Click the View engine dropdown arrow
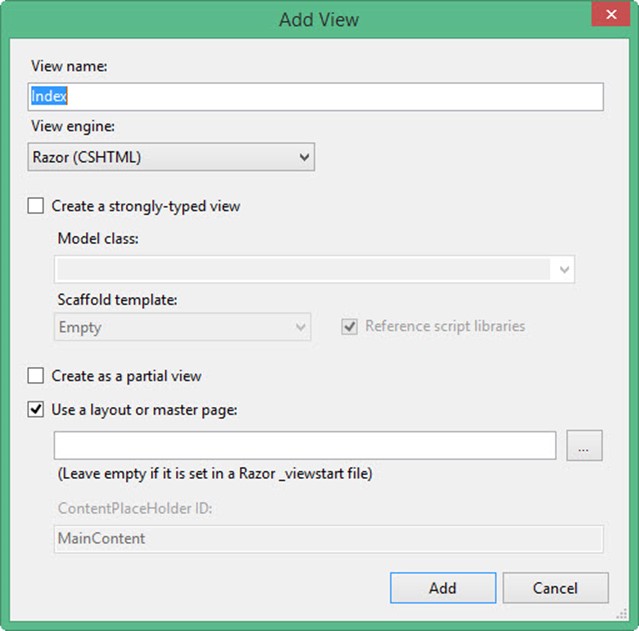The height and width of the screenshot is (631, 639). (x=304, y=157)
